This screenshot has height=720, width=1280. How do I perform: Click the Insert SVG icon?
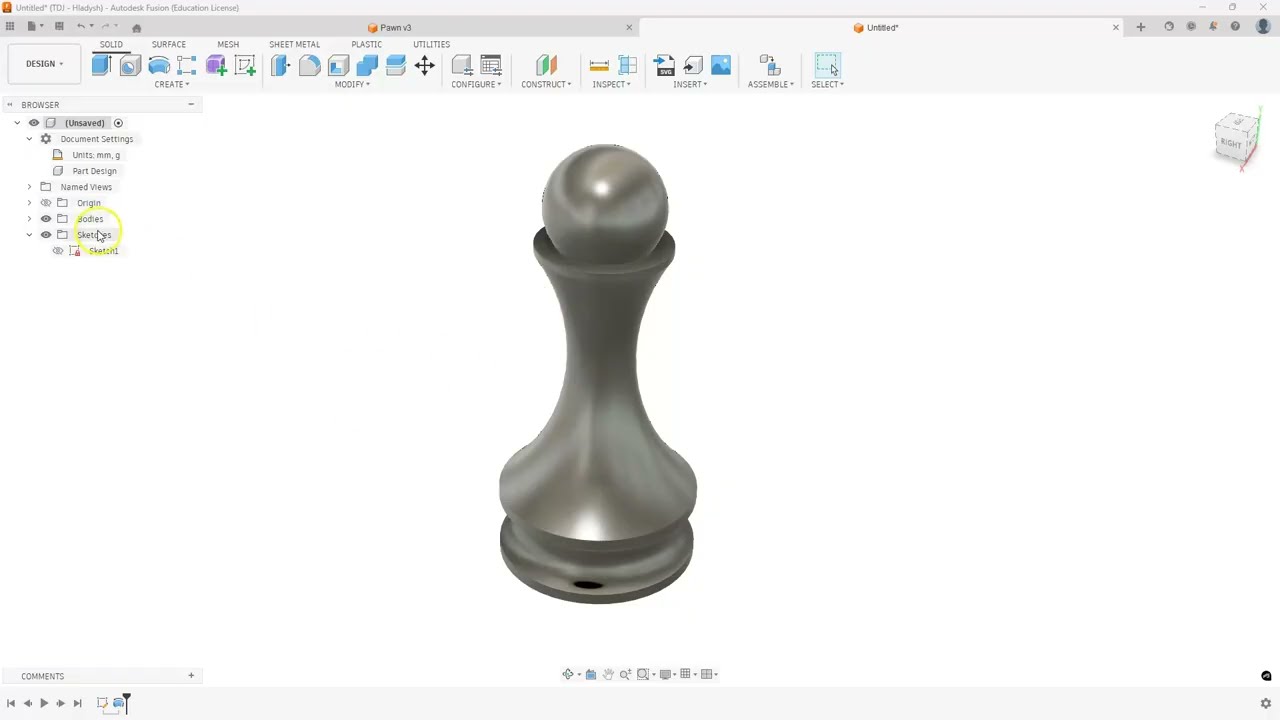[664, 66]
